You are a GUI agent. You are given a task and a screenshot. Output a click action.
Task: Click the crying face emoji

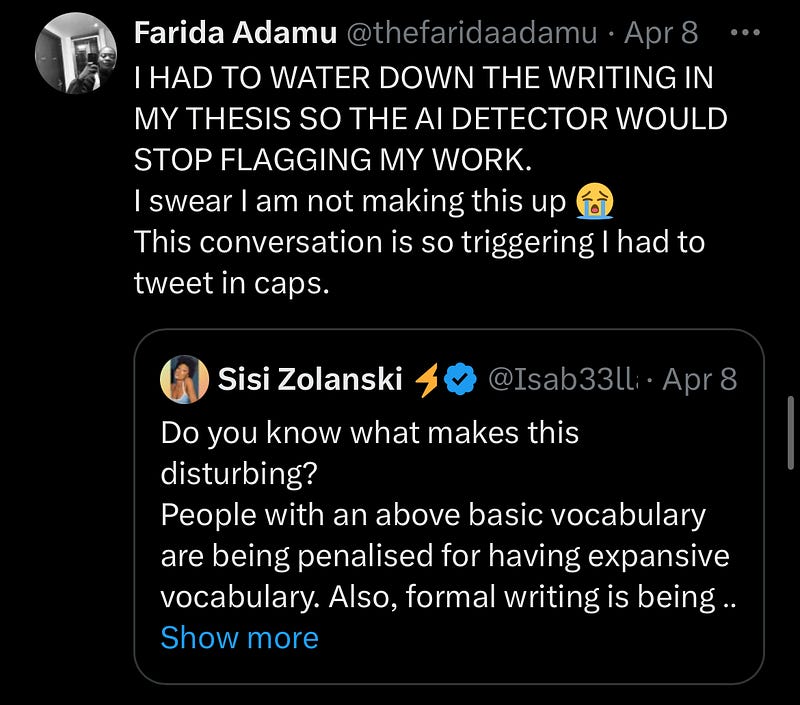pos(594,202)
